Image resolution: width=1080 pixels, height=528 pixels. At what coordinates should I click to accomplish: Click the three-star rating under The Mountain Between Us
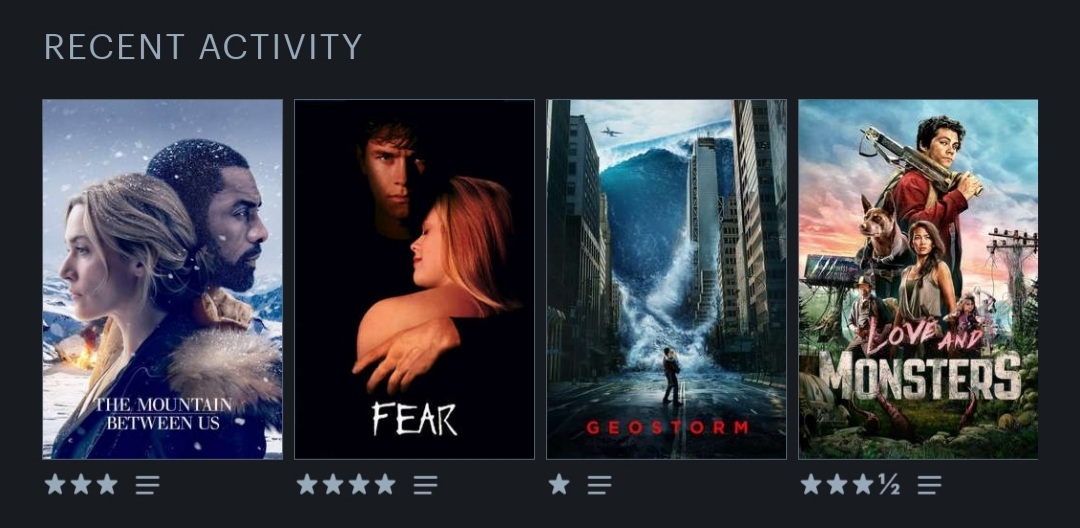[81, 484]
